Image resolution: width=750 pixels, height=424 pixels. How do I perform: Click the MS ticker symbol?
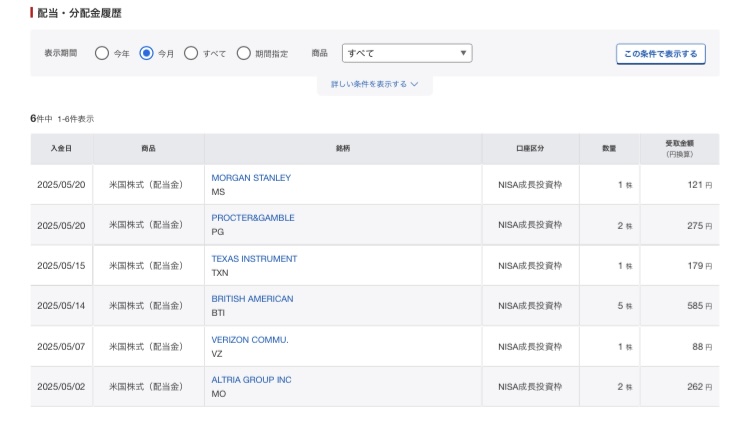(218, 192)
